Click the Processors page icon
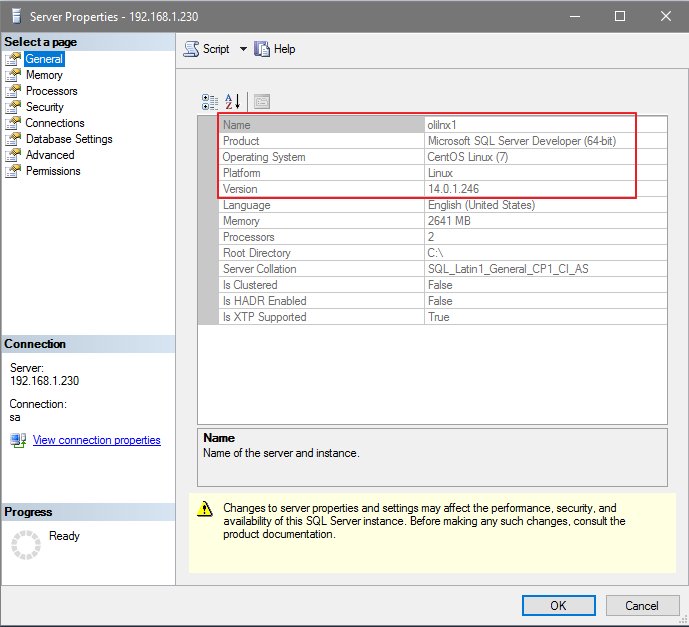Image resolution: width=689 pixels, height=627 pixels. [x=13, y=91]
